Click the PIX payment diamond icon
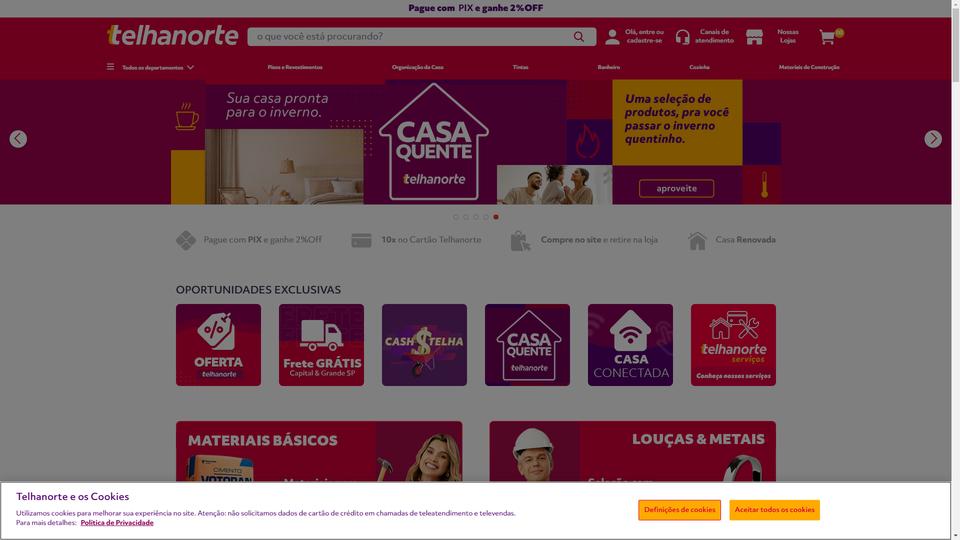 186,240
